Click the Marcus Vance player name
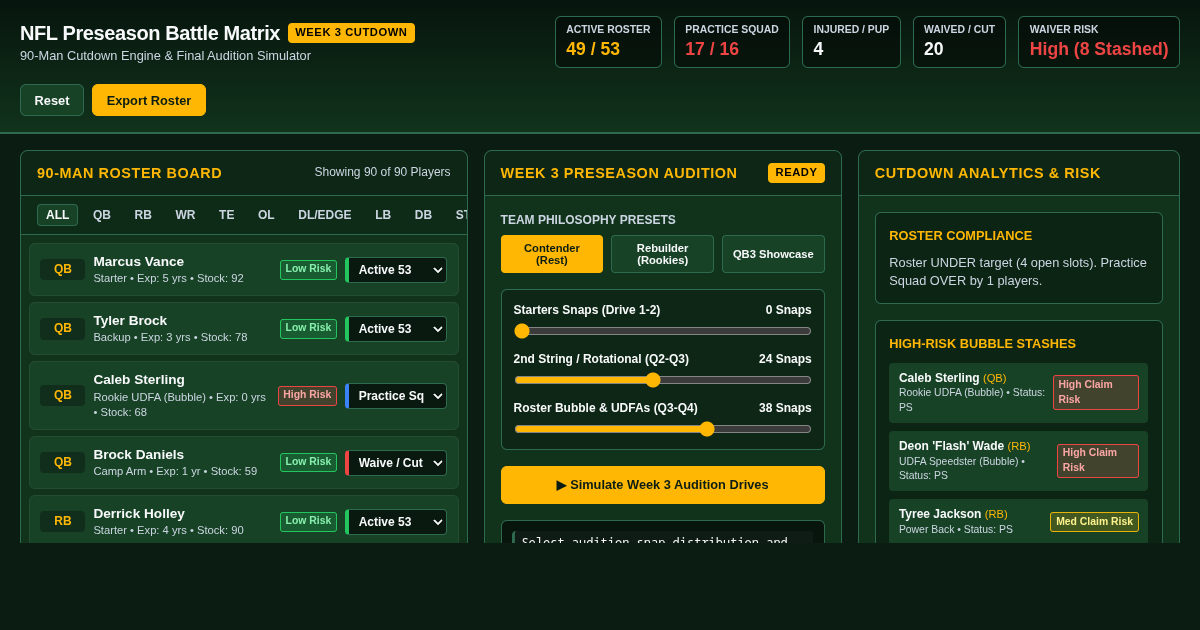Image resolution: width=1200 pixels, height=630 pixels. click(139, 262)
